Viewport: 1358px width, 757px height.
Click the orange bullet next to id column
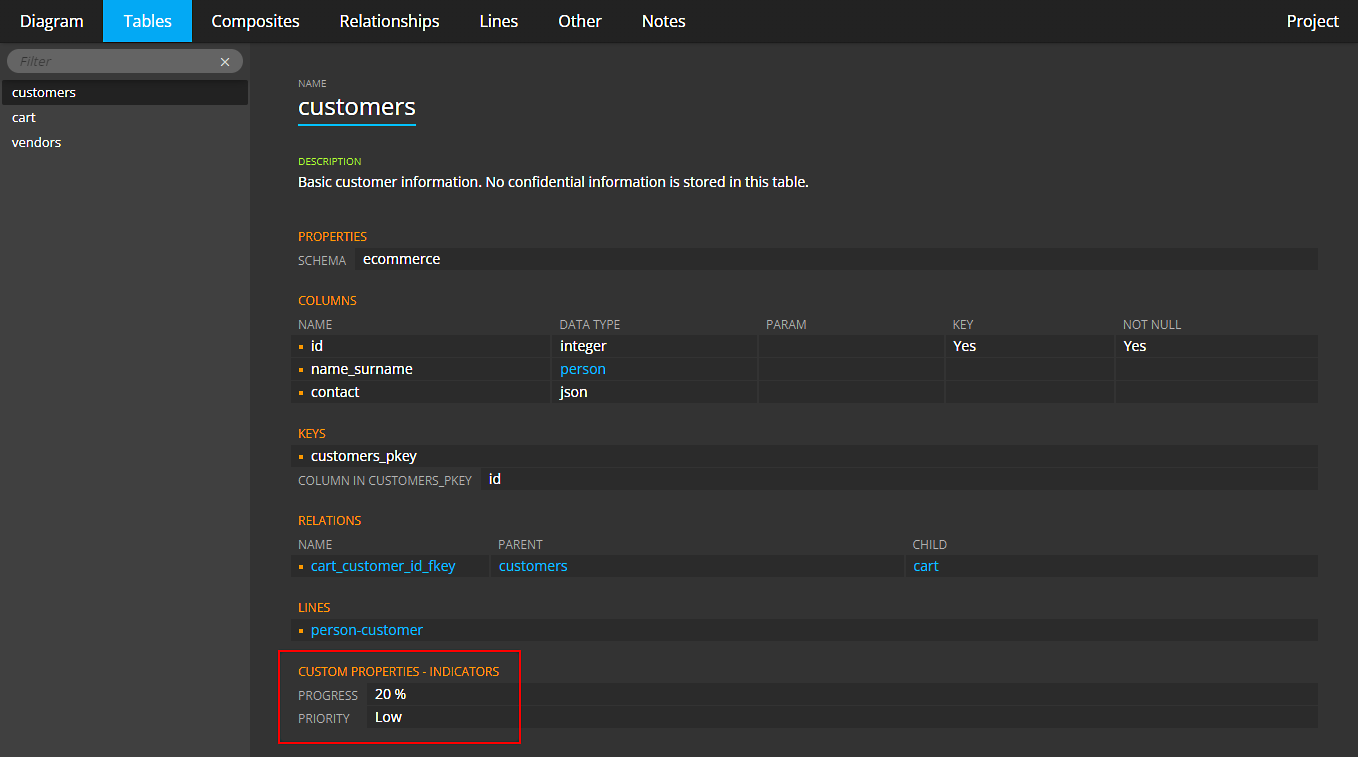click(301, 347)
